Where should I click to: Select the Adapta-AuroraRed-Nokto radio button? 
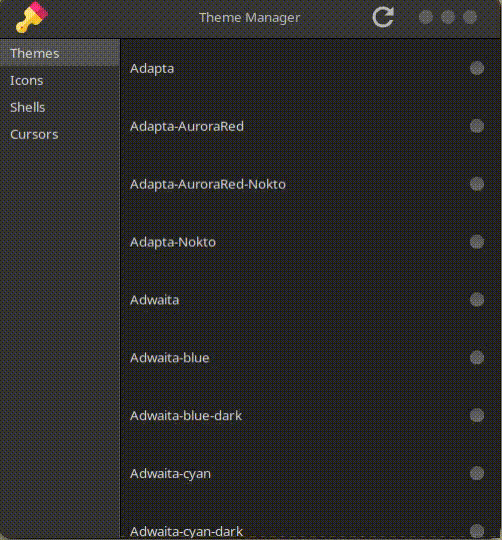(x=477, y=184)
